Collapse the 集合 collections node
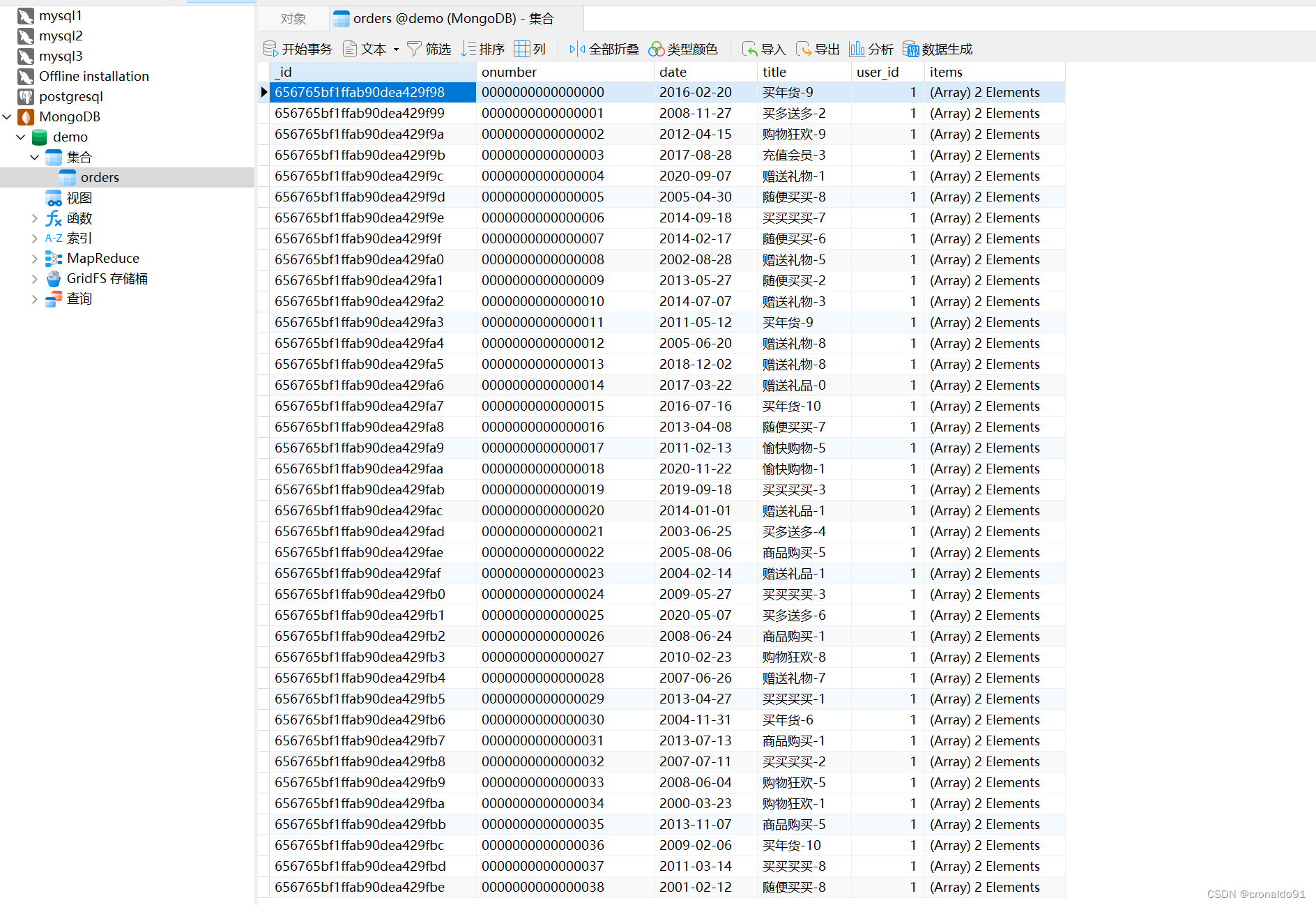 point(35,157)
